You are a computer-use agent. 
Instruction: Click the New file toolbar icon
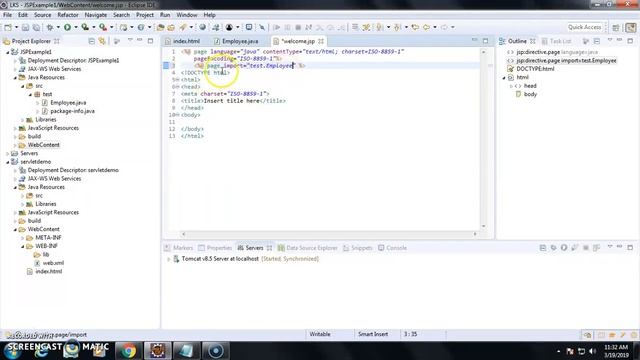8,27
